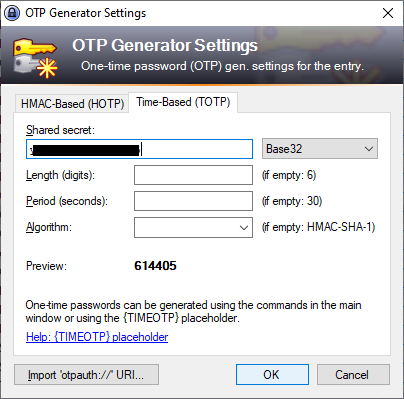Confirm settings with the OK button

[272, 375]
